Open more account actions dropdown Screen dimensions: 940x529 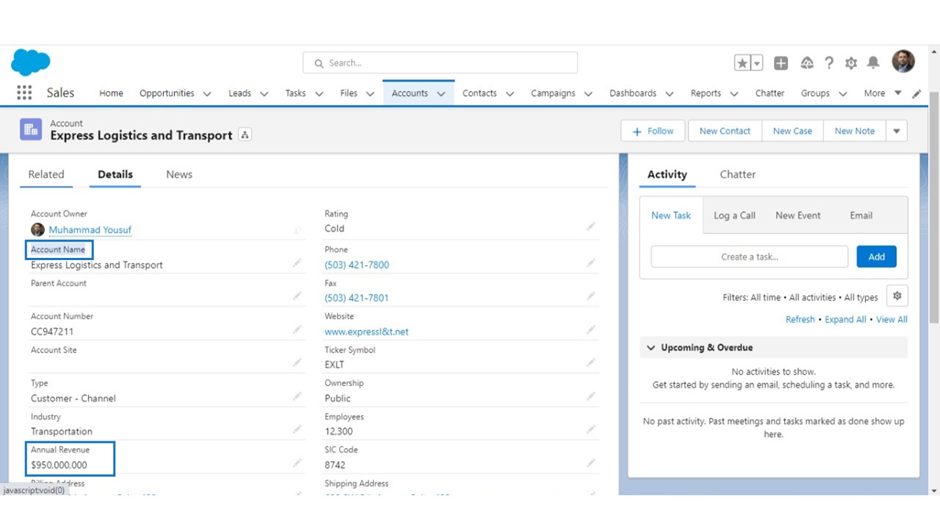click(x=896, y=131)
